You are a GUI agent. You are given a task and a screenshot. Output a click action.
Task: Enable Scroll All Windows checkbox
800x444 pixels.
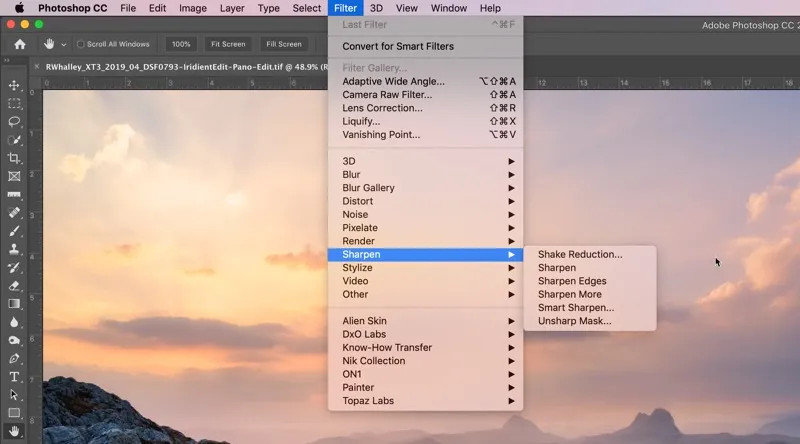[81, 44]
